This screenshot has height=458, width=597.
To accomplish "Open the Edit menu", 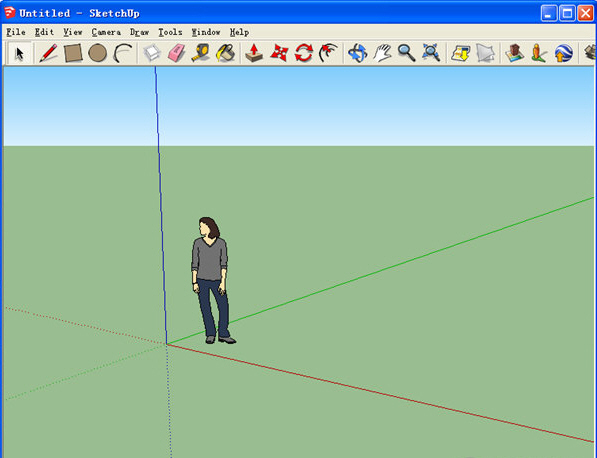I will [44, 32].
